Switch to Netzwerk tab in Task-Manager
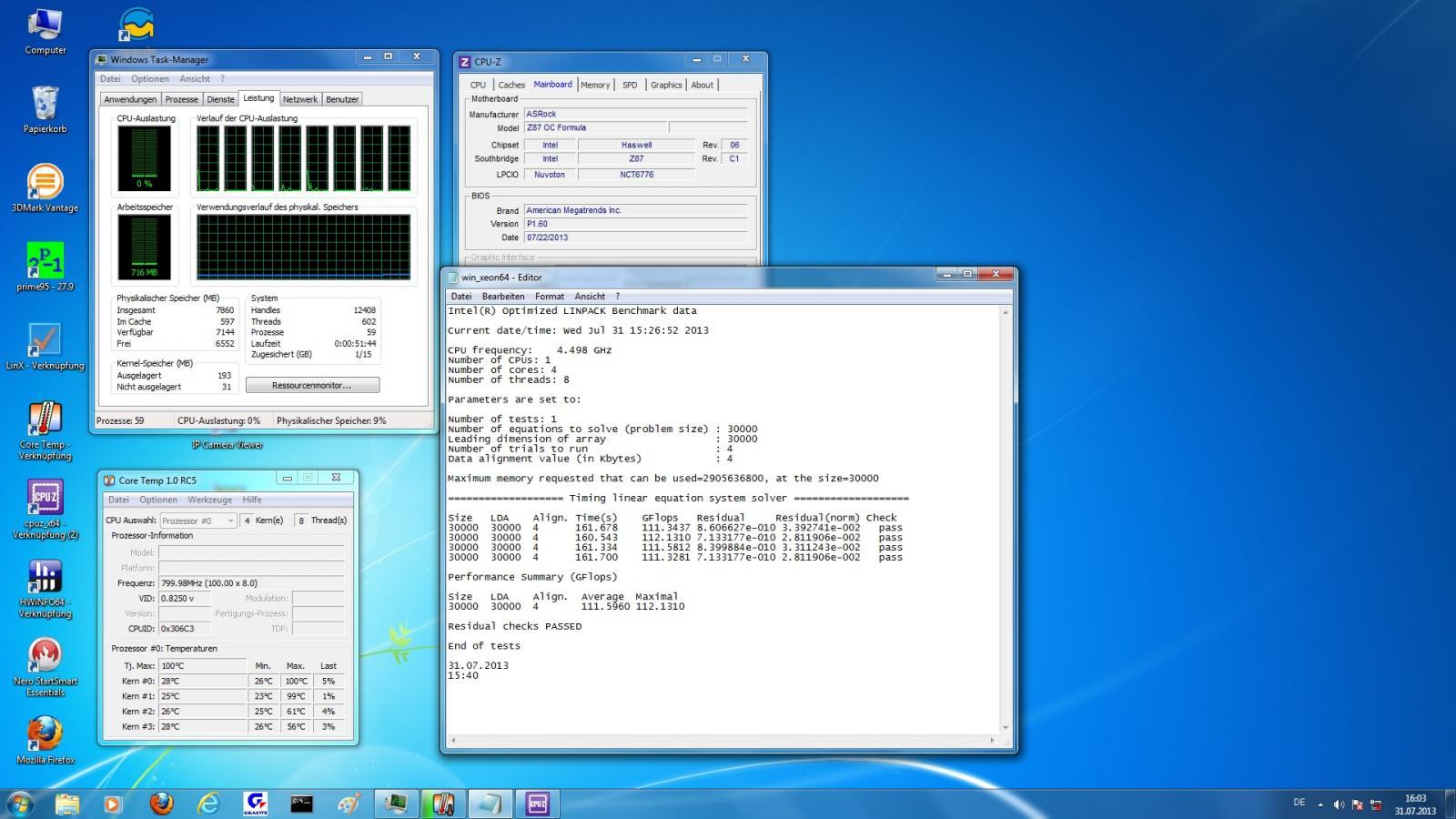1456x819 pixels. (299, 99)
